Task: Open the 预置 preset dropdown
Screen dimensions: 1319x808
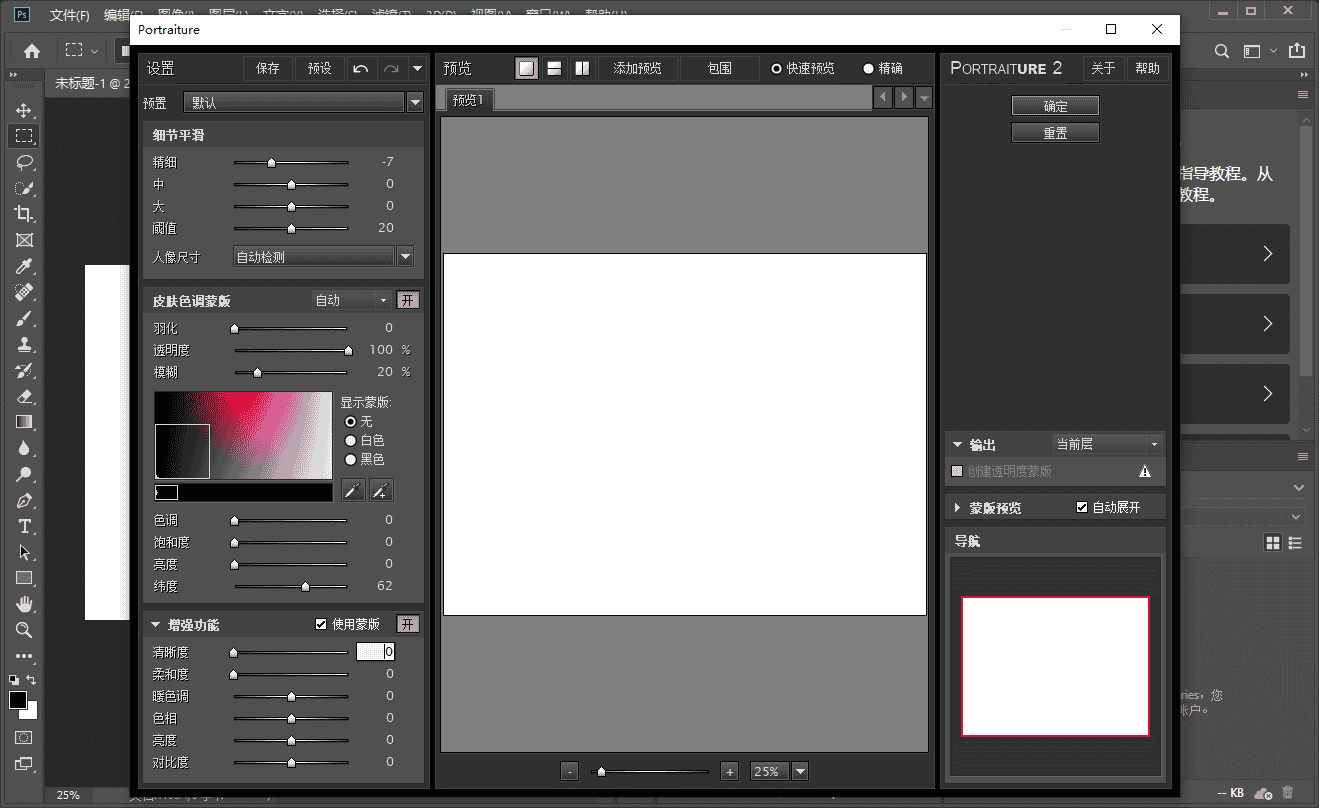Action: 416,102
